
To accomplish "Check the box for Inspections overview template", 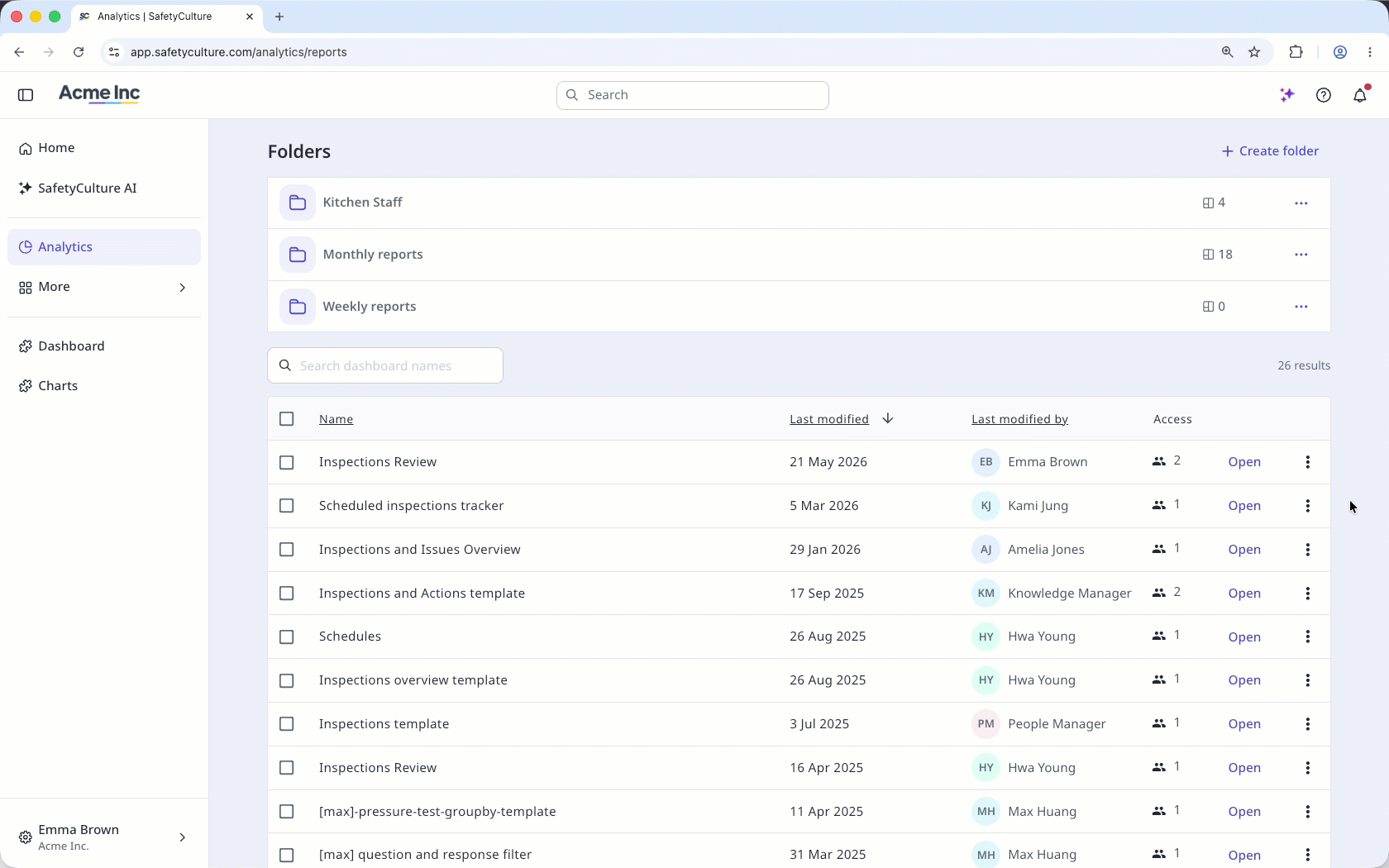I will 287,680.
